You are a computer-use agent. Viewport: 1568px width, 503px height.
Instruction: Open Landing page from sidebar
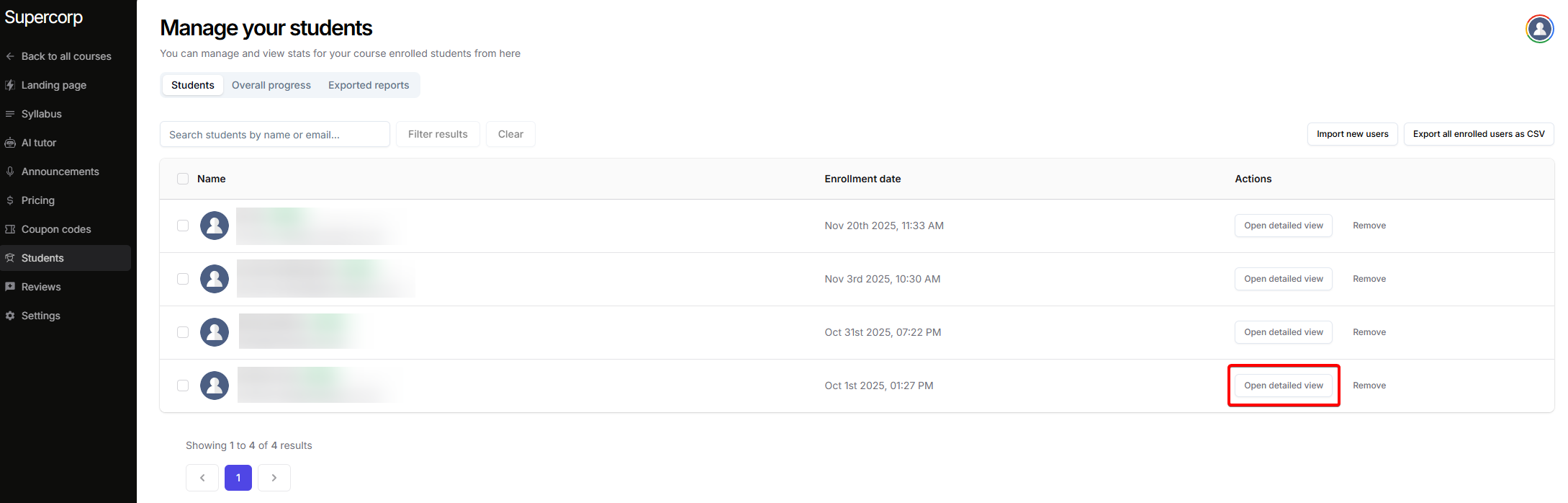53,85
